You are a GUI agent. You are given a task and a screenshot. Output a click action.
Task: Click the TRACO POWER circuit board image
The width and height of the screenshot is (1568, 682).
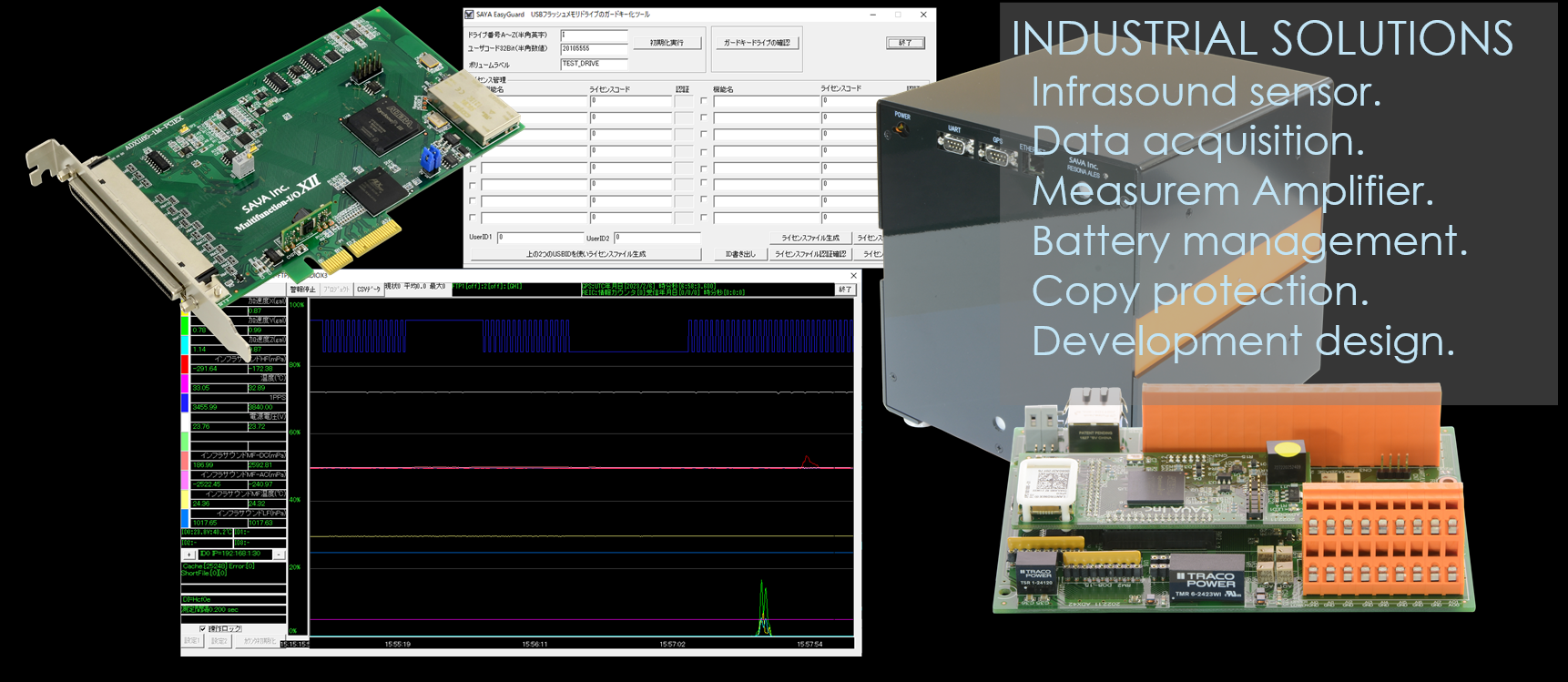(1234, 499)
